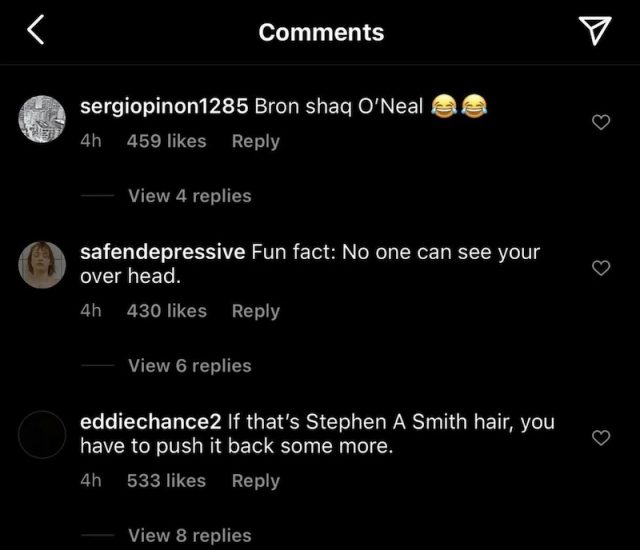Screen dimensions: 640x550
Task: Like sergiopinon1285's comment with the heart
Action: coord(601,122)
